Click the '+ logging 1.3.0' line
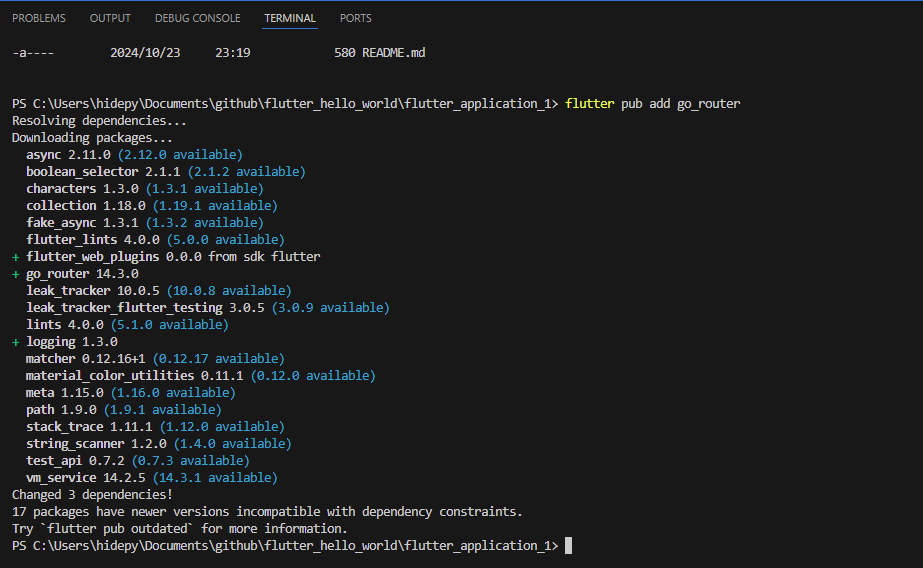This screenshot has width=923, height=568. click(x=65, y=342)
